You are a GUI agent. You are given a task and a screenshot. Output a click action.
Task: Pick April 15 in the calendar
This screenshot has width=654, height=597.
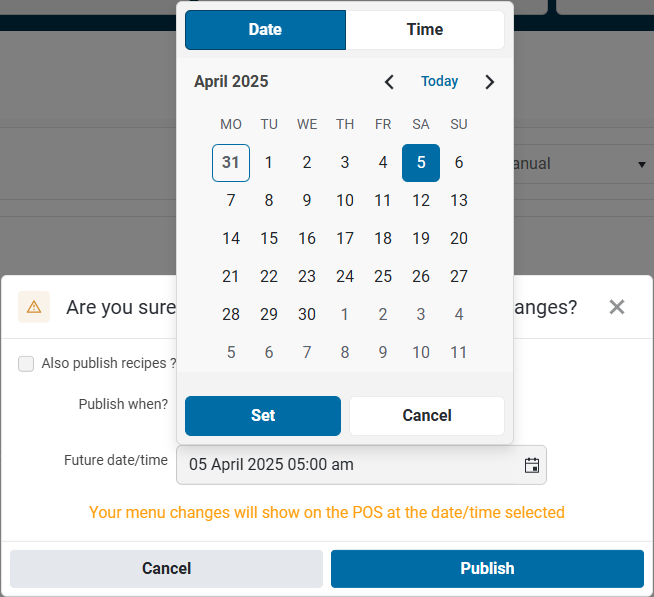coord(269,239)
